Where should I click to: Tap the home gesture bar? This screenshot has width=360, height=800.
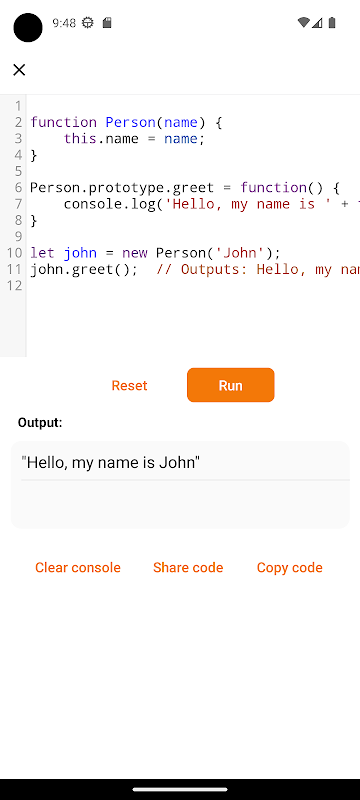180,789
